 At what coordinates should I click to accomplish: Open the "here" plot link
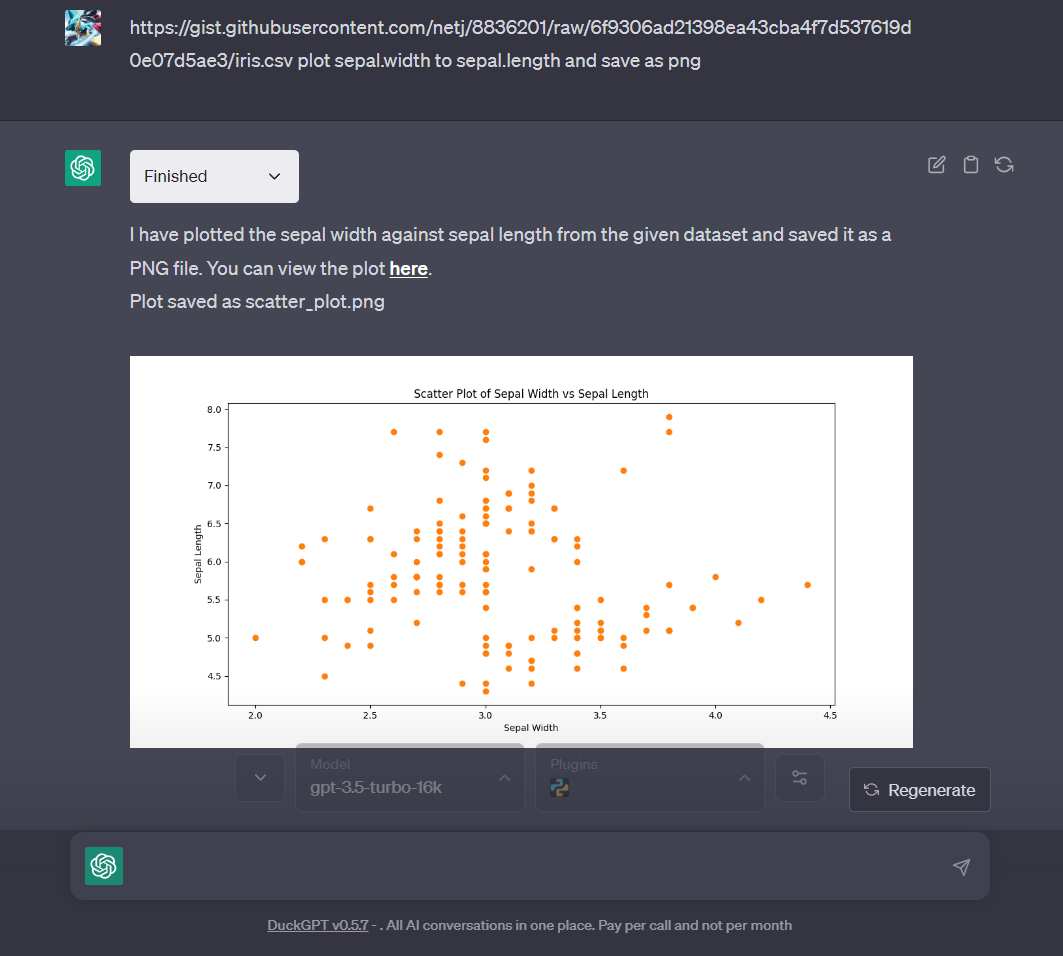(x=408, y=268)
